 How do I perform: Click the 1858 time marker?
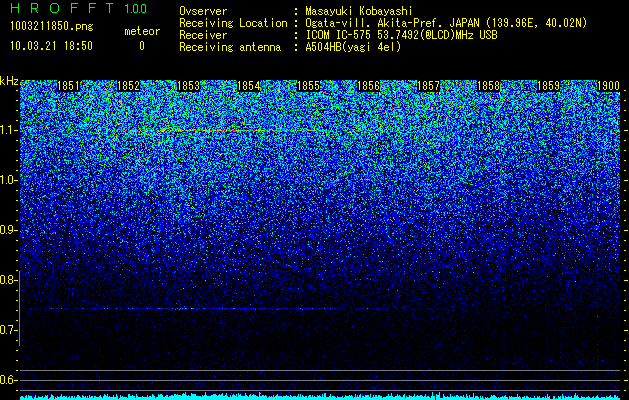coord(489,86)
